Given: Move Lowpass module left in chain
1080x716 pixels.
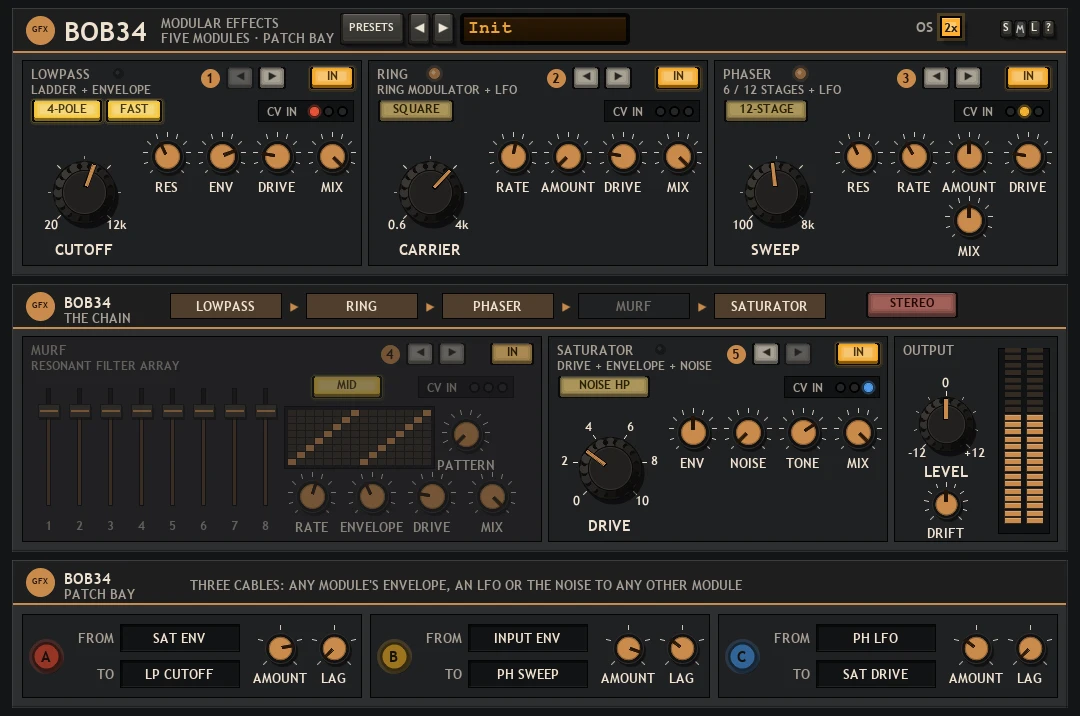Looking at the screenshot, I should (x=240, y=77).
